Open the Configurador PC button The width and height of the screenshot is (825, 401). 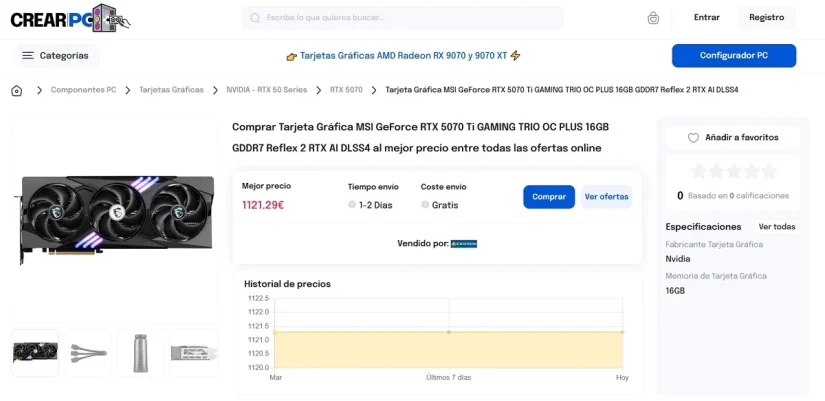pos(733,56)
